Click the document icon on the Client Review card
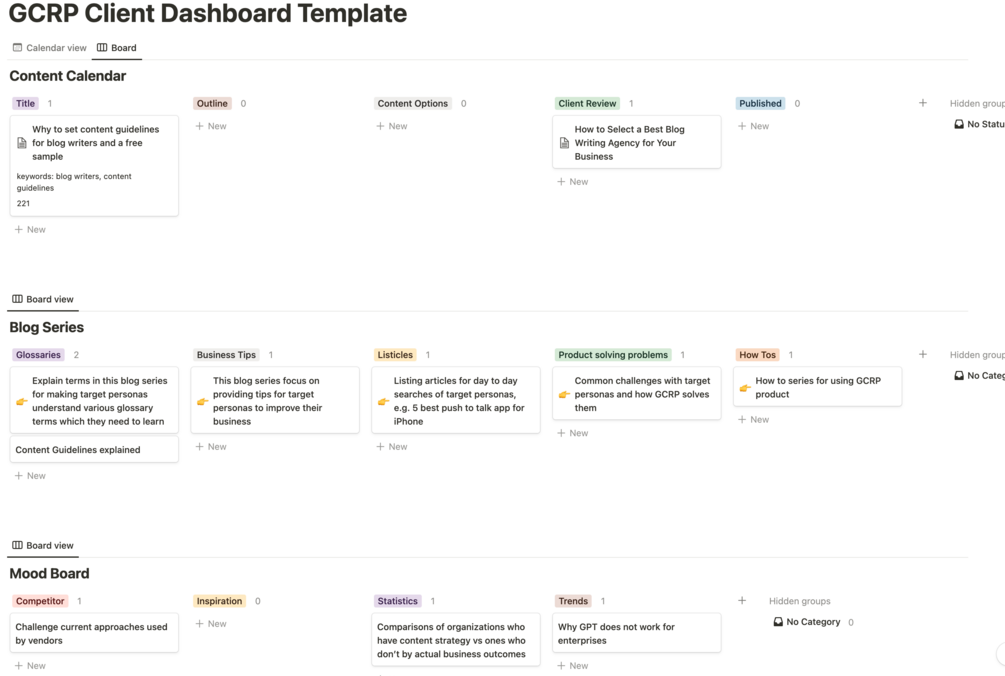Screen dimensions: 1005x676 [564, 143]
